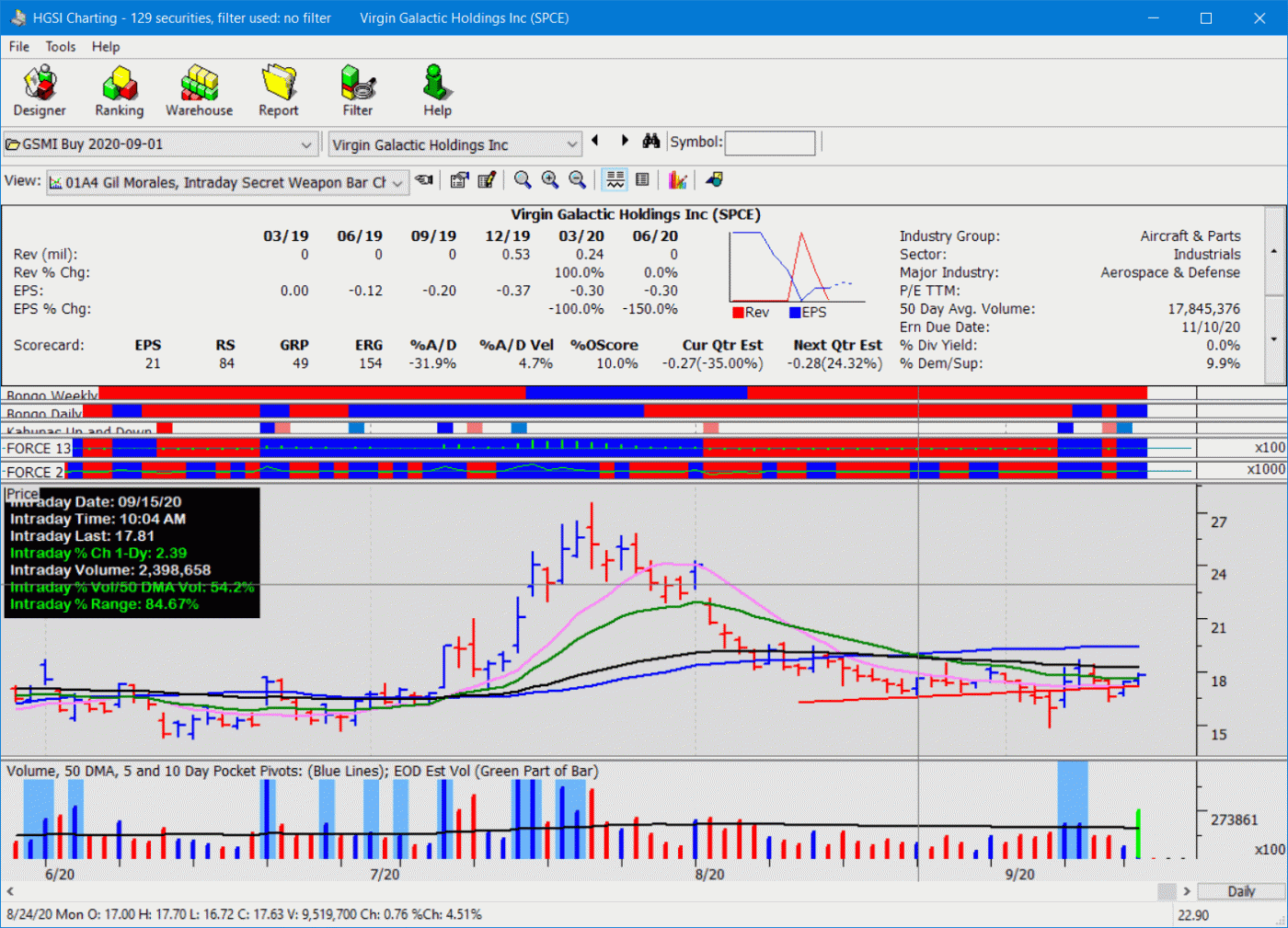Image resolution: width=1288 pixels, height=928 pixels.
Task: Click the colorful bar chart icon
Action: click(678, 180)
